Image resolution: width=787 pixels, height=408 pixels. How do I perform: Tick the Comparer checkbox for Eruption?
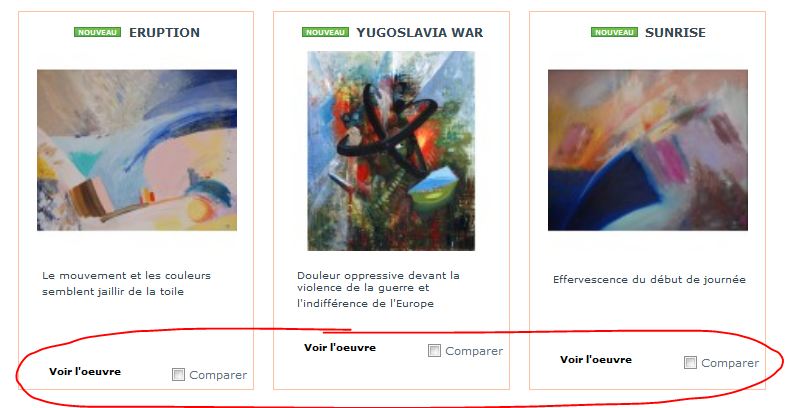coord(178,374)
